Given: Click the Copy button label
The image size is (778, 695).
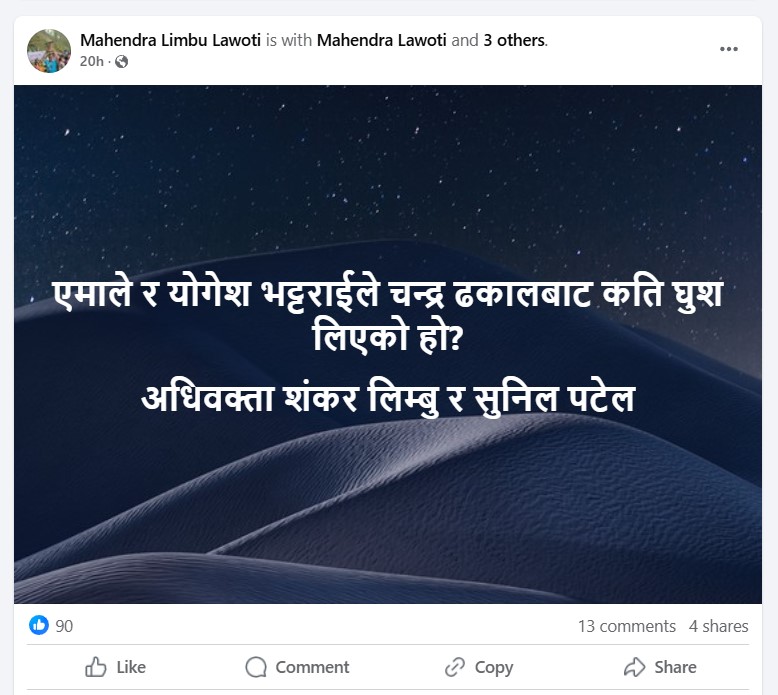Looking at the screenshot, I should [494, 668].
